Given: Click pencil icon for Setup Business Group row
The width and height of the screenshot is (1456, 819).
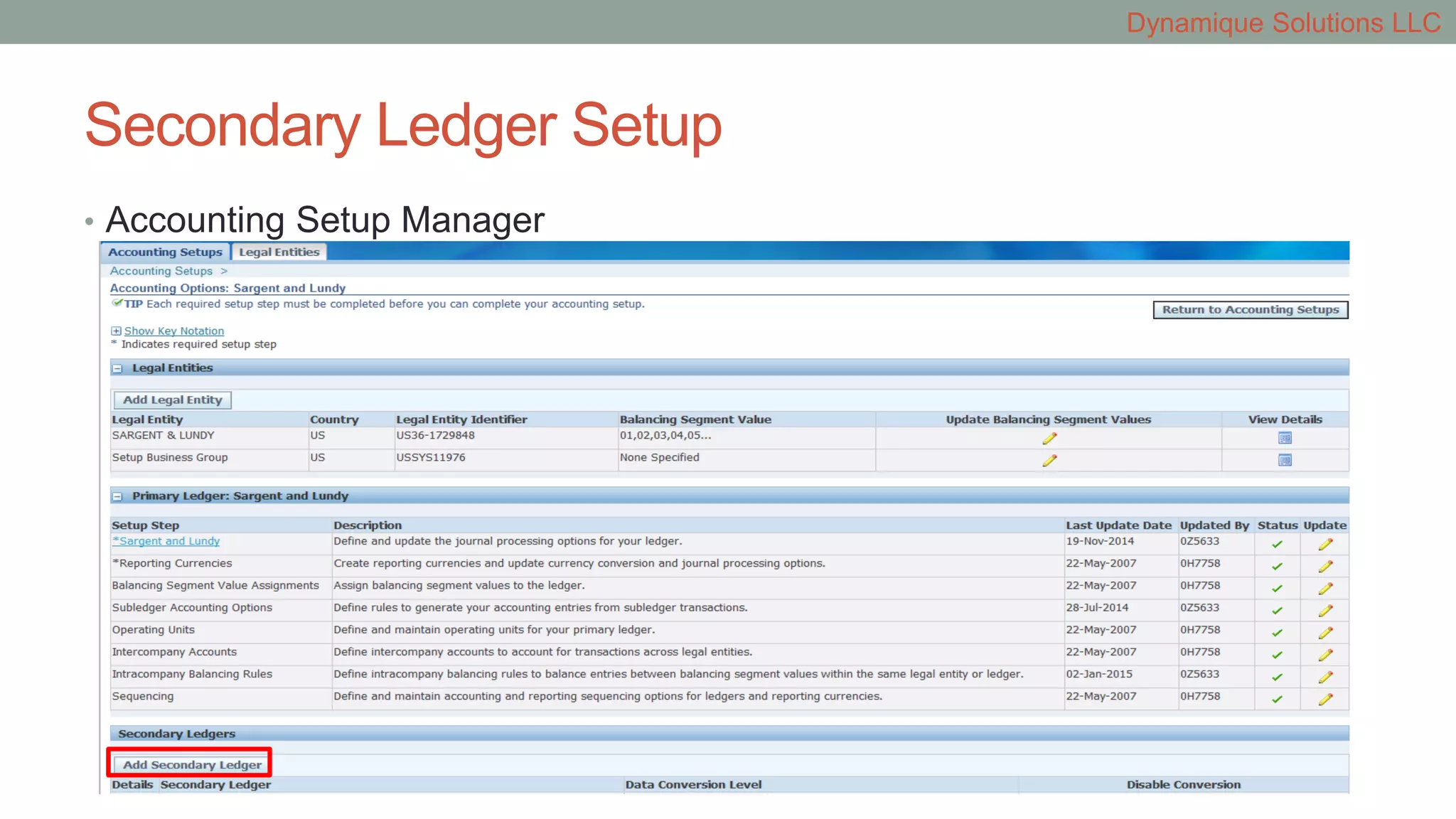Looking at the screenshot, I should pos(1049,461).
